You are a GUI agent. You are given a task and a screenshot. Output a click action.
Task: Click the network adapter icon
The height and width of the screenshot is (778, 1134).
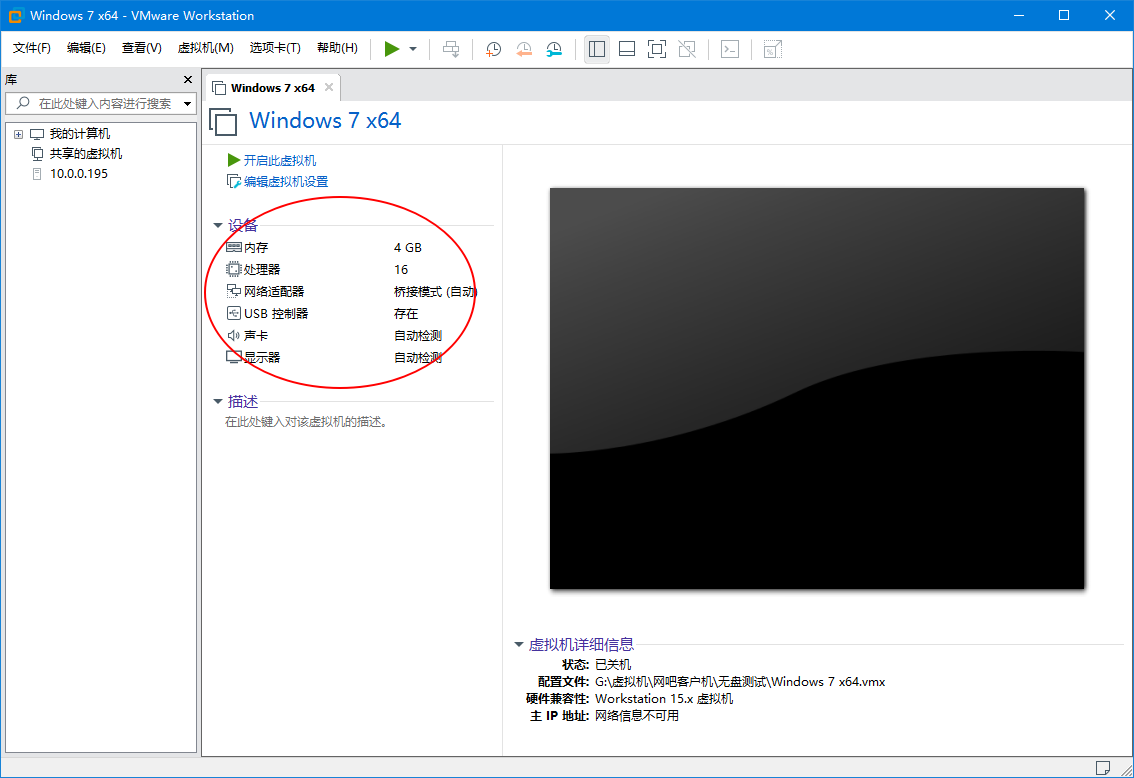point(234,291)
